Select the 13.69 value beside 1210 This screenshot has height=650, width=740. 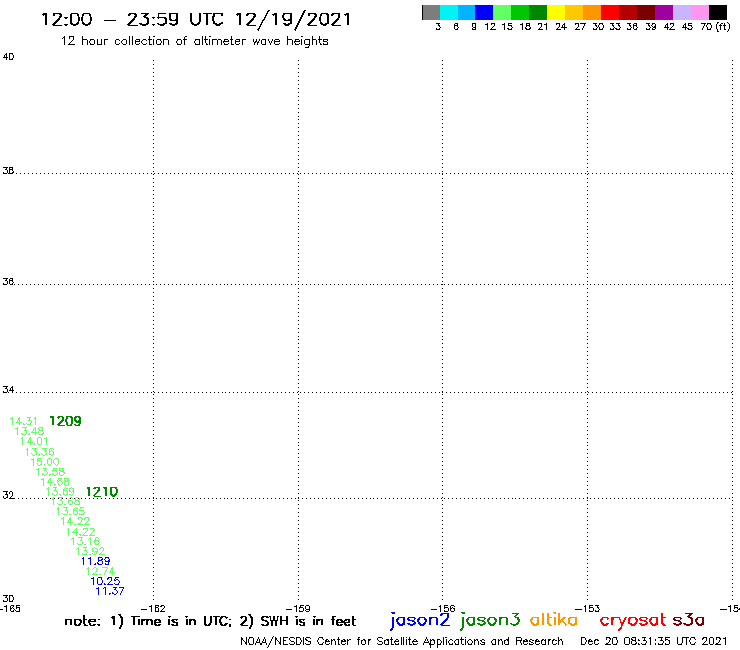(60, 492)
